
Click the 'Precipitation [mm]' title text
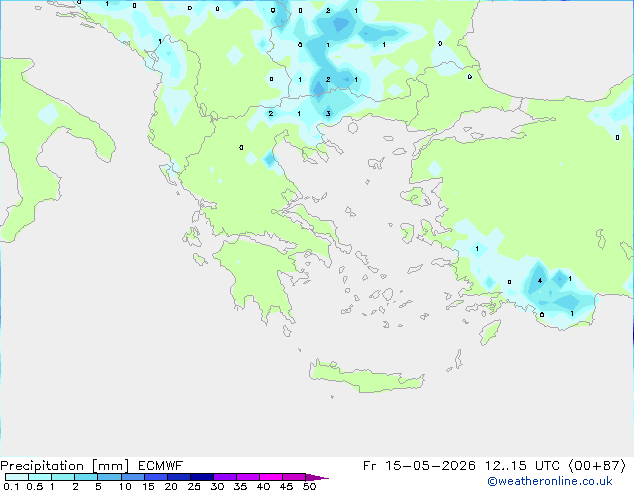65,466
